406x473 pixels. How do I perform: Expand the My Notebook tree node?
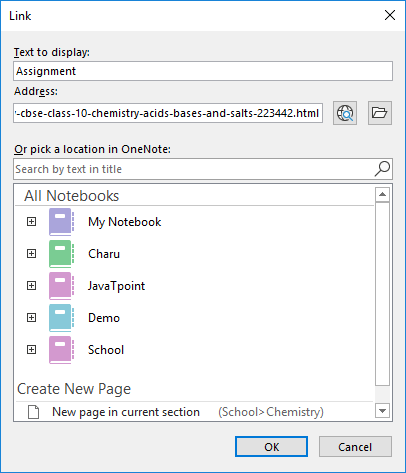[x=31, y=222]
